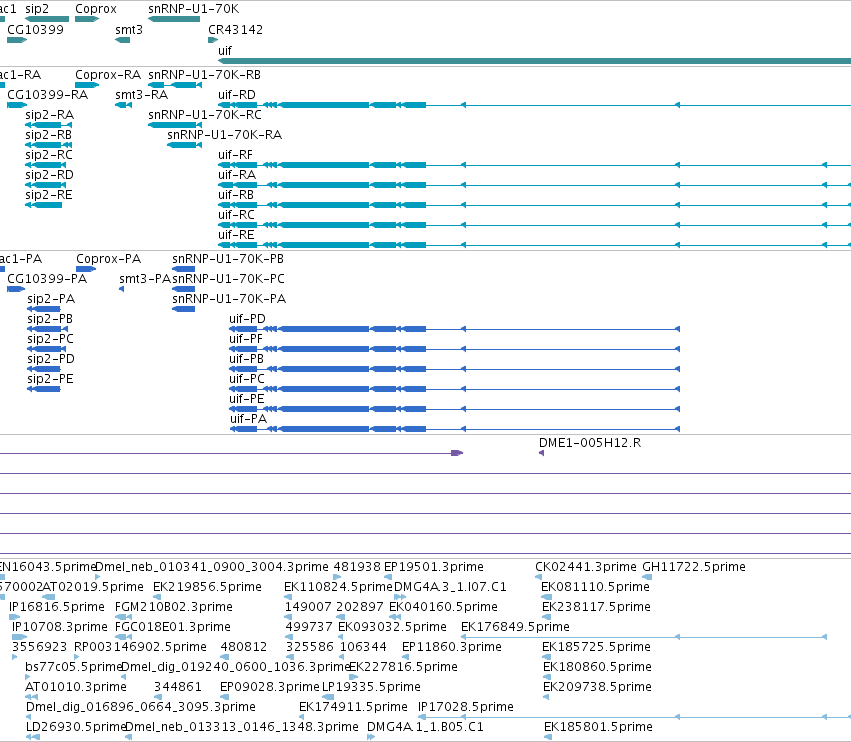This screenshot has width=851, height=742.
Task: Click protein uif-PD label
Action: click(247, 319)
